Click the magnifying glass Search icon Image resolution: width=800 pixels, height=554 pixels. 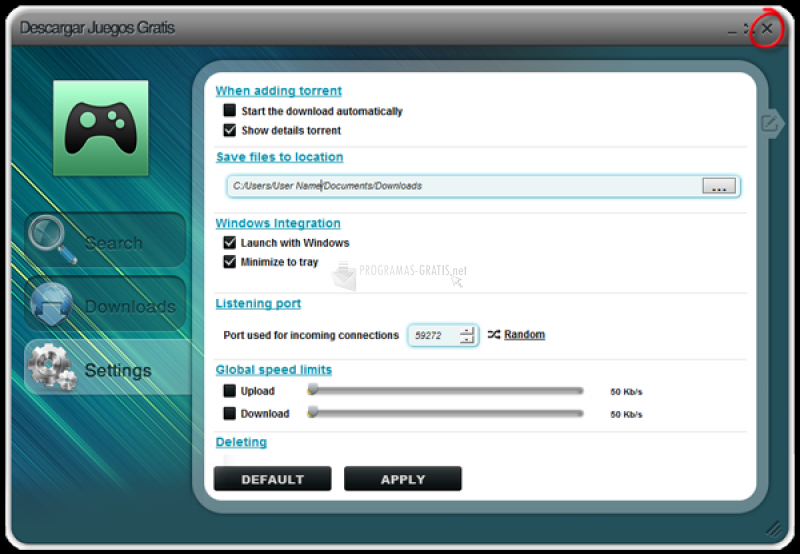52,239
